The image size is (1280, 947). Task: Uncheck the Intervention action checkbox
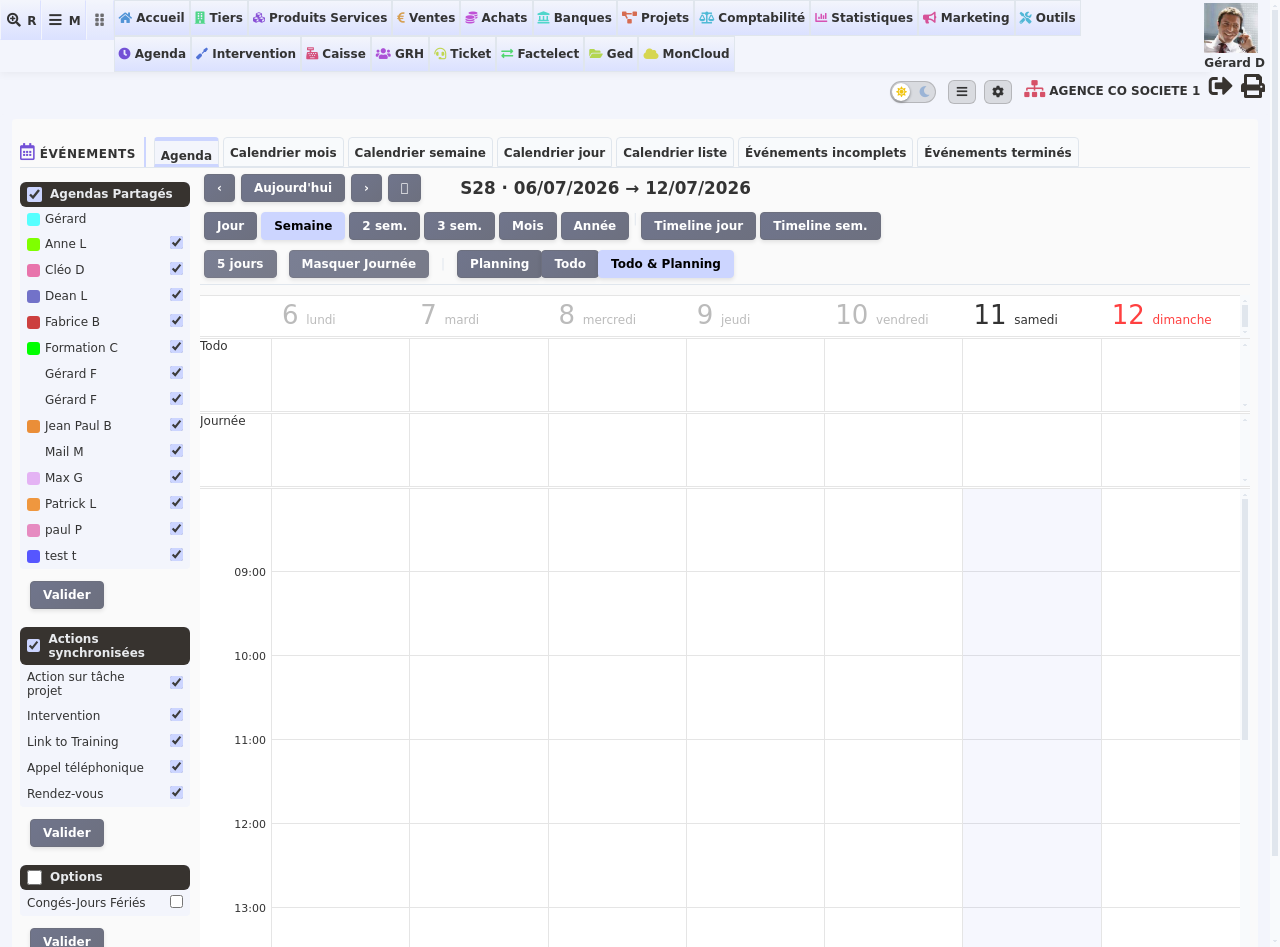[x=176, y=715]
